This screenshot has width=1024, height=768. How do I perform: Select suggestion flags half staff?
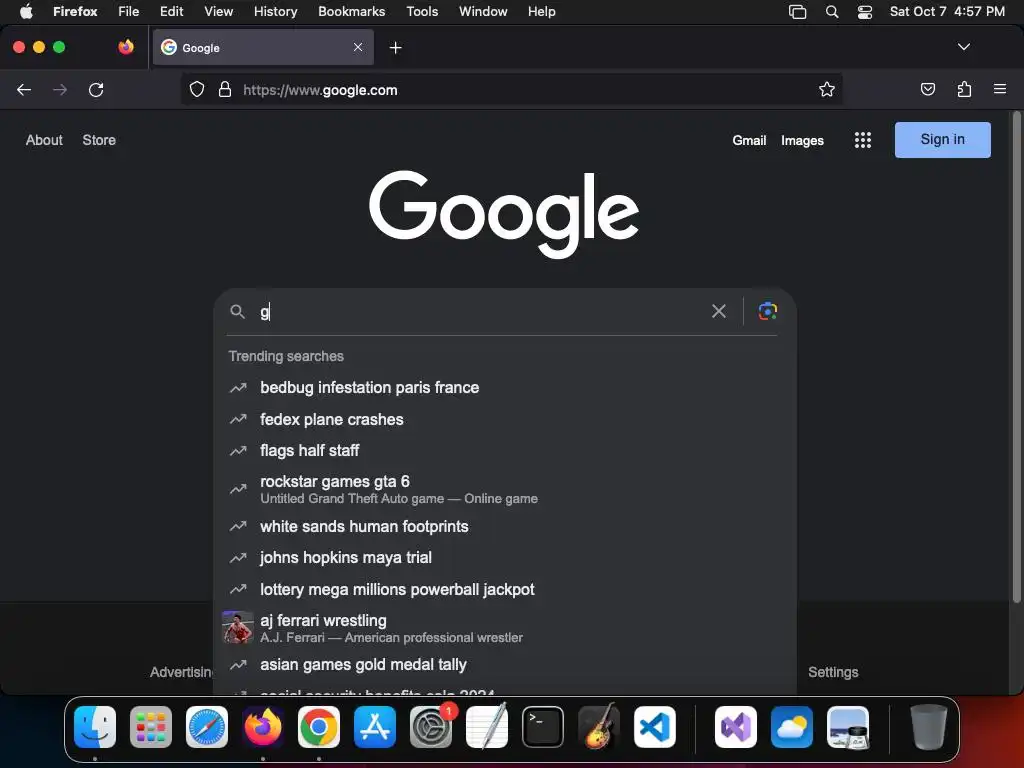coord(504,451)
